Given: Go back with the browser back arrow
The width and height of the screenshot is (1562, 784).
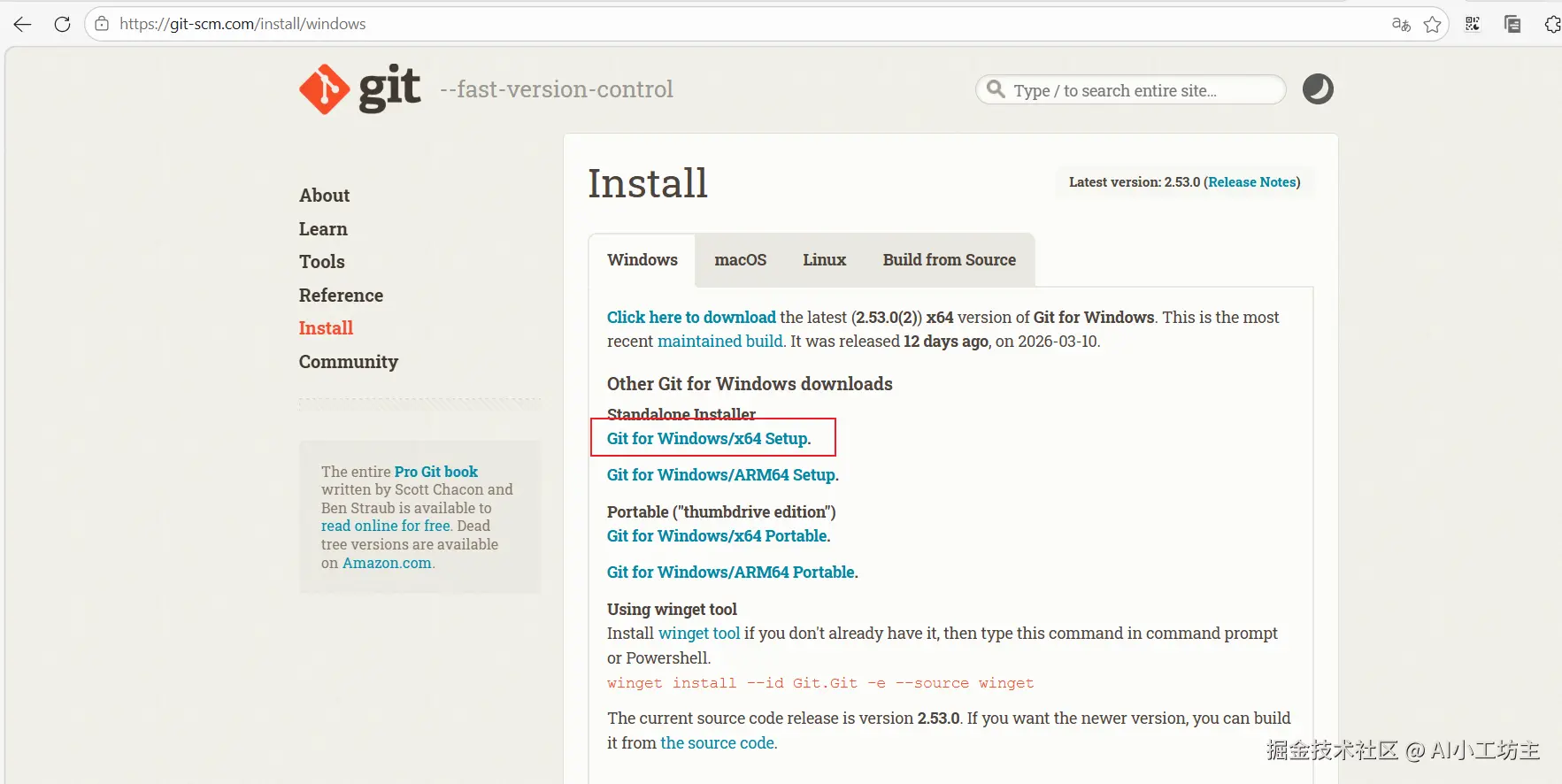Looking at the screenshot, I should tap(22, 24).
